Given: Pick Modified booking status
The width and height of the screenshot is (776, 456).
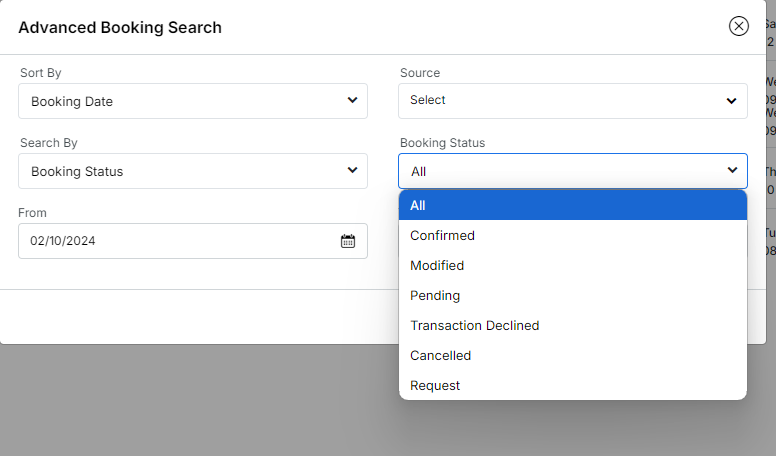Looking at the screenshot, I should [x=437, y=266].
